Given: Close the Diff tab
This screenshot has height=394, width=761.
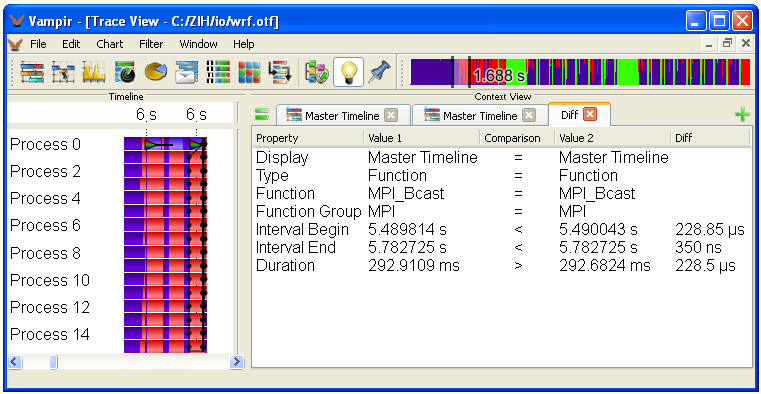Looking at the screenshot, I should tap(589, 115).
